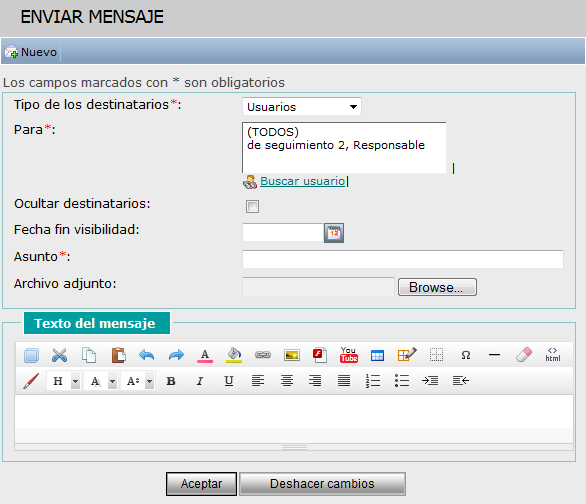Remove formatting with the eraser icon

(524, 355)
